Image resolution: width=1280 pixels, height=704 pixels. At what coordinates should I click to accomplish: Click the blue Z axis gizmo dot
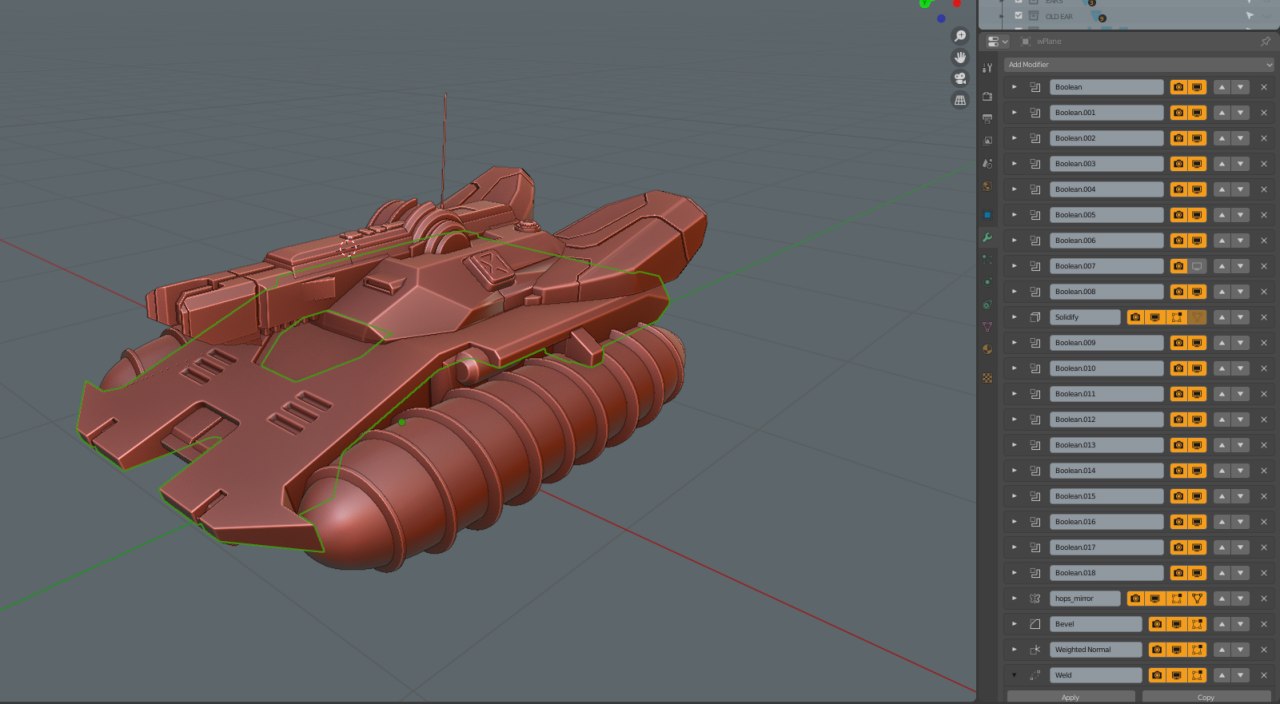pyautogui.click(x=941, y=18)
